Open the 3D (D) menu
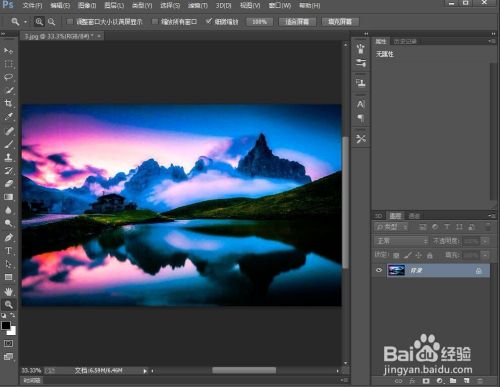 pyautogui.click(x=223, y=6)
